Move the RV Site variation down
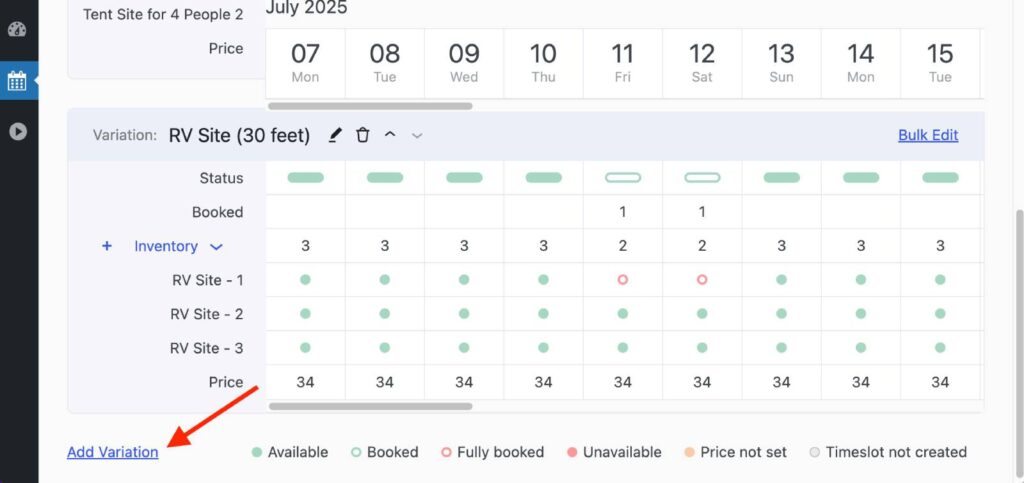 click(x=417, y=135)
